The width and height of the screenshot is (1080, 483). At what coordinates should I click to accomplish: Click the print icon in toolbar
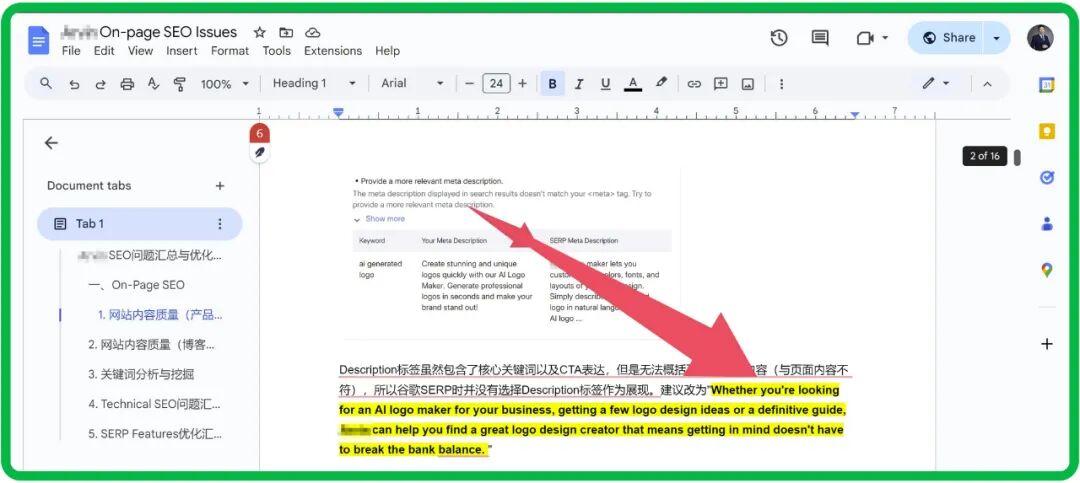pyautogui.click(x=127, y=84)
